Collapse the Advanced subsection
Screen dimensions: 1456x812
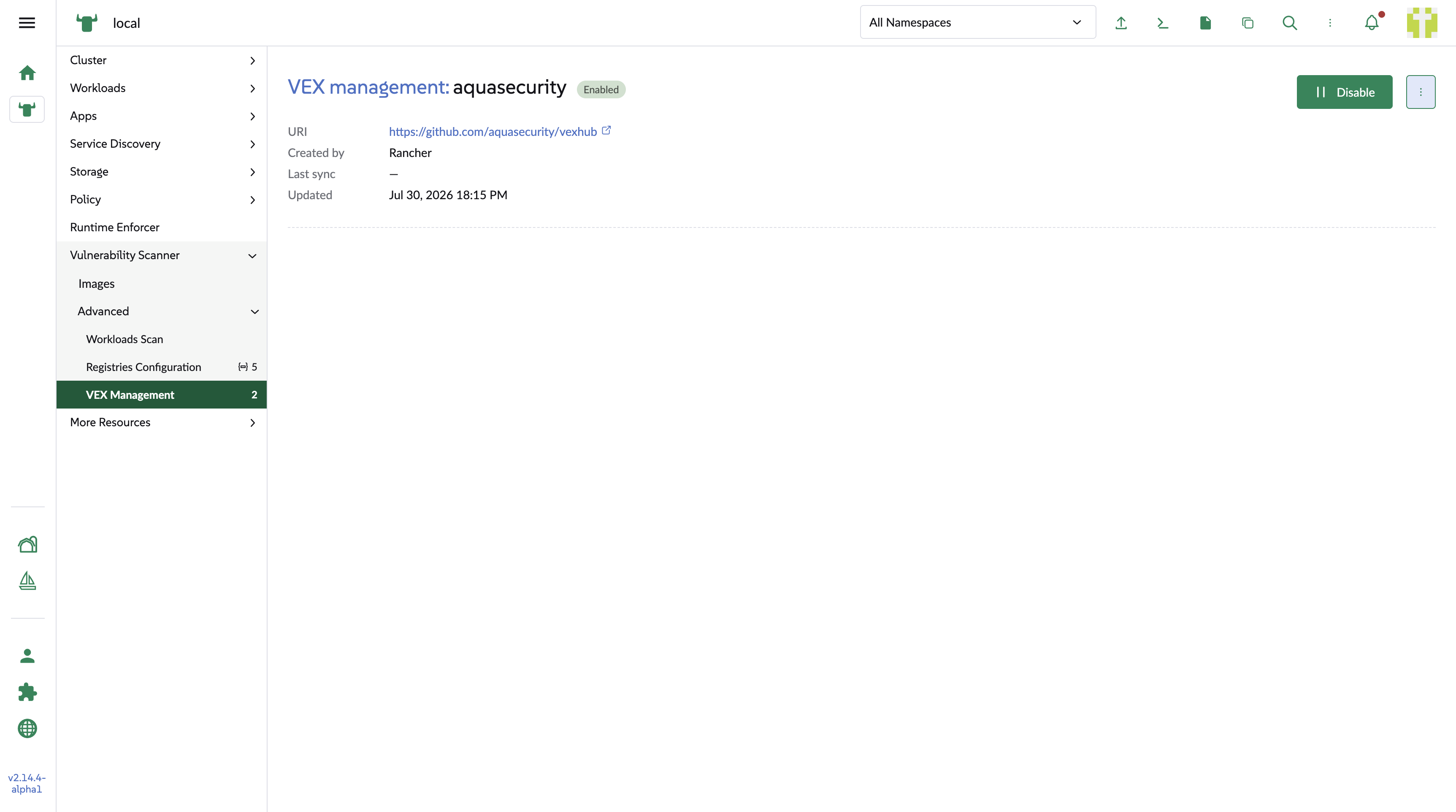point(162,311)
